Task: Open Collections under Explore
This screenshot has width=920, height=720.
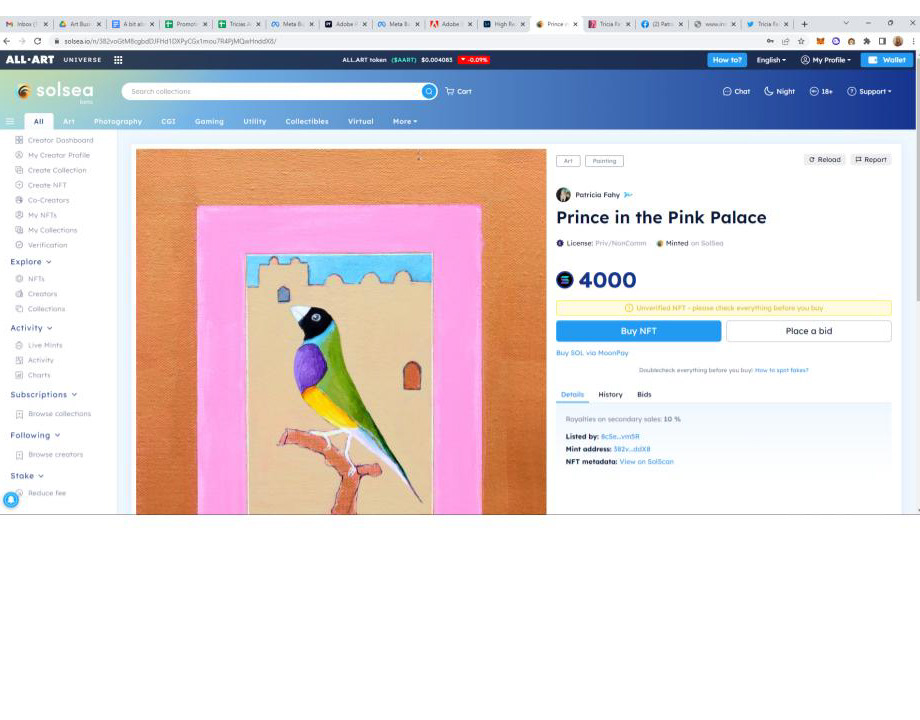Action: [x=40, y=309]
